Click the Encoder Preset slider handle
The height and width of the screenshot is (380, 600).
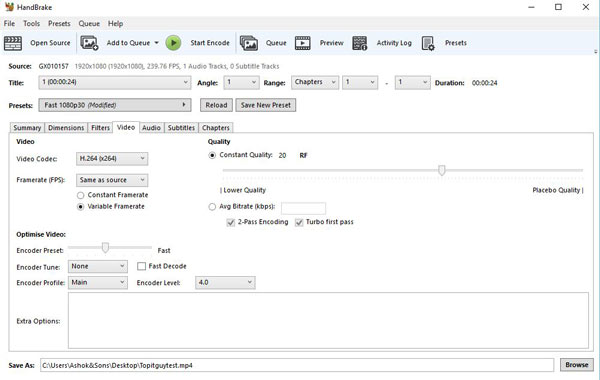click(x=105, y=248)
